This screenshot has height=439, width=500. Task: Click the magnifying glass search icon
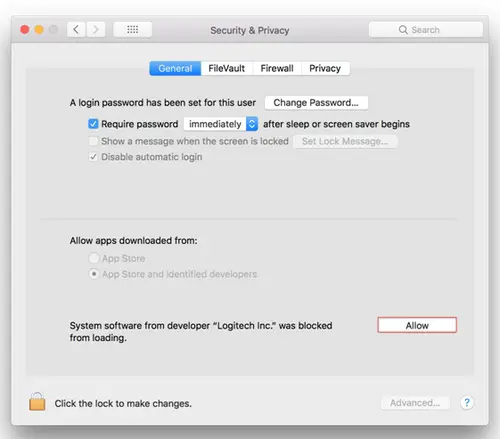403,30
